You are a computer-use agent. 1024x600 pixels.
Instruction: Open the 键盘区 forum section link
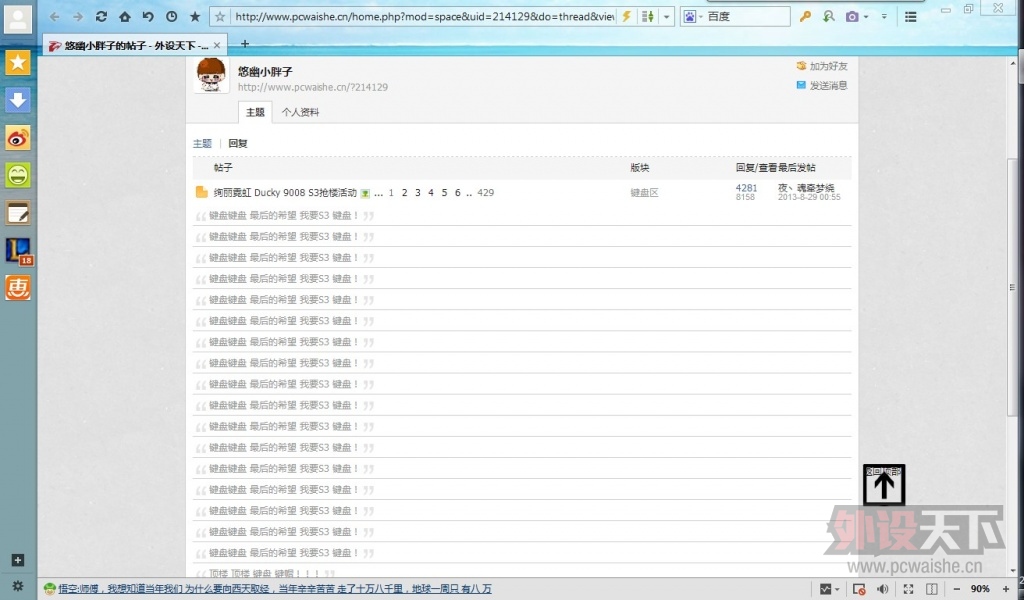[644, 193]
